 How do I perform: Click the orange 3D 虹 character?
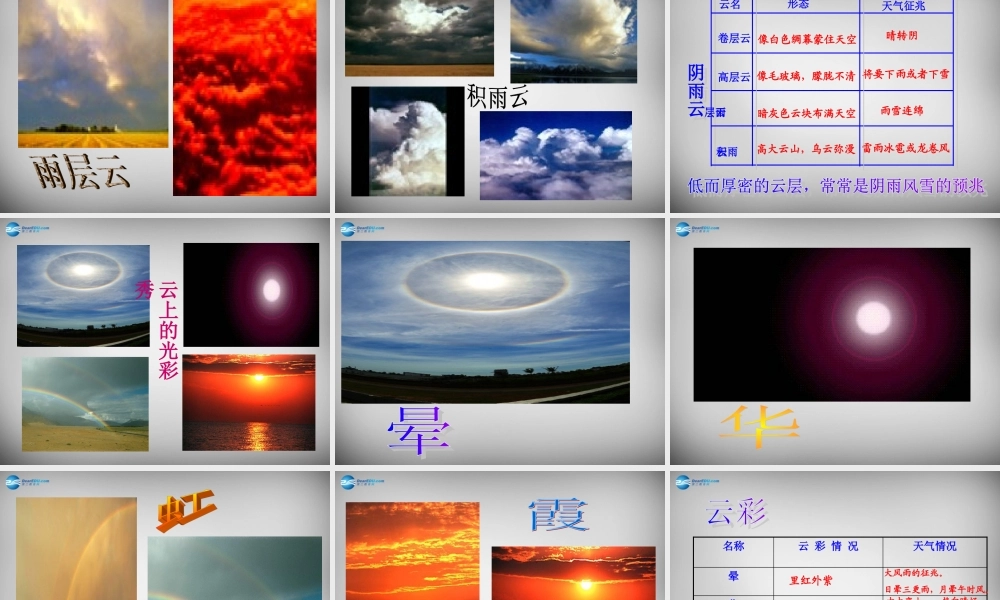click(x=186, y=510)
